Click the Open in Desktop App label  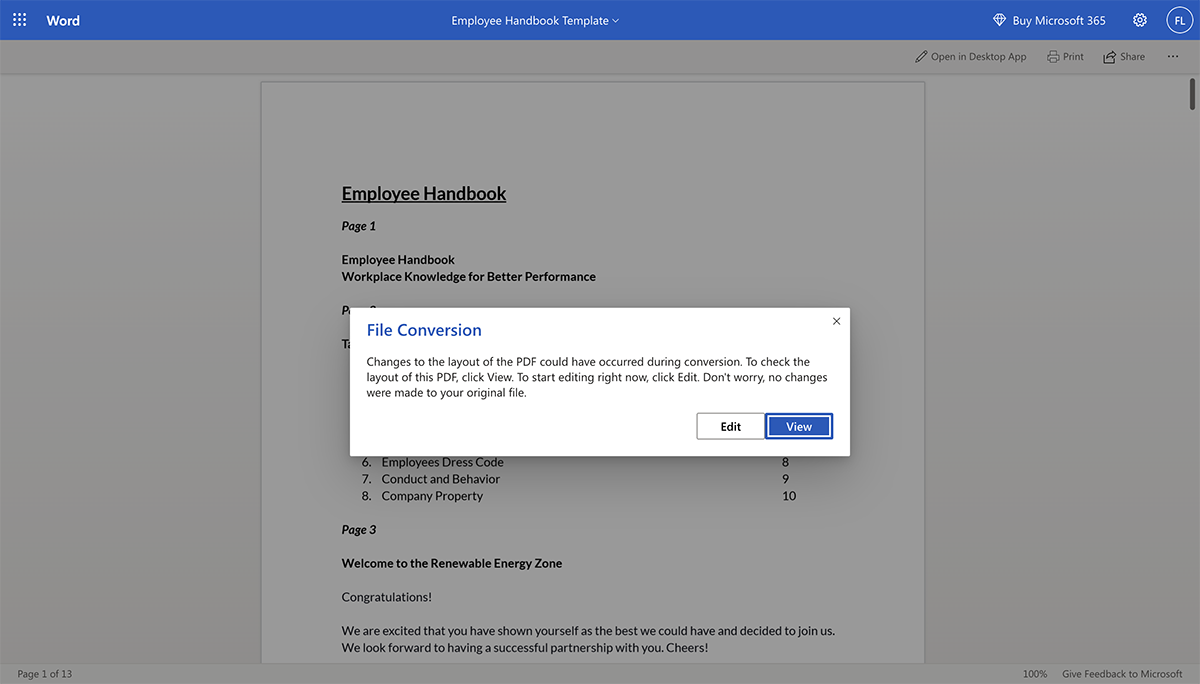pos(978,57)
